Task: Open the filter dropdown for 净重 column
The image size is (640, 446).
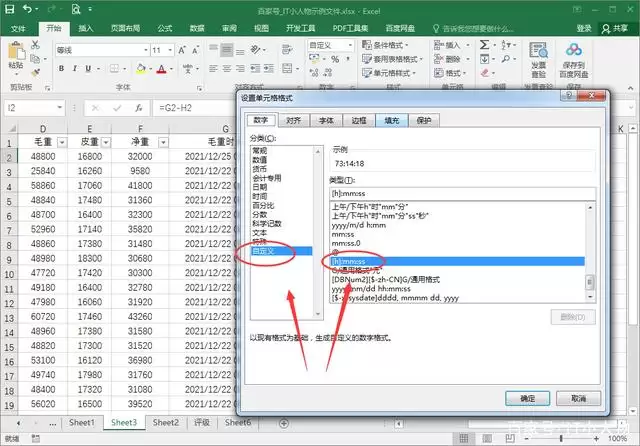Action: [x=163, y=142]
